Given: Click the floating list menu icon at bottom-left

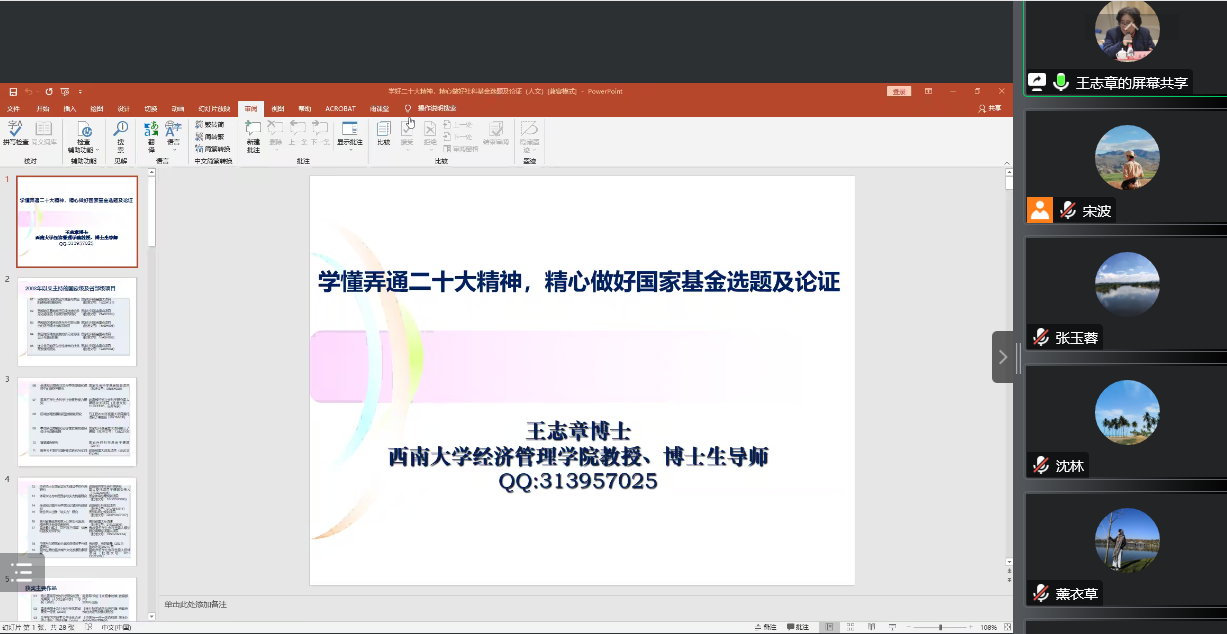Looking at the screenshot, I should point(22,573).
